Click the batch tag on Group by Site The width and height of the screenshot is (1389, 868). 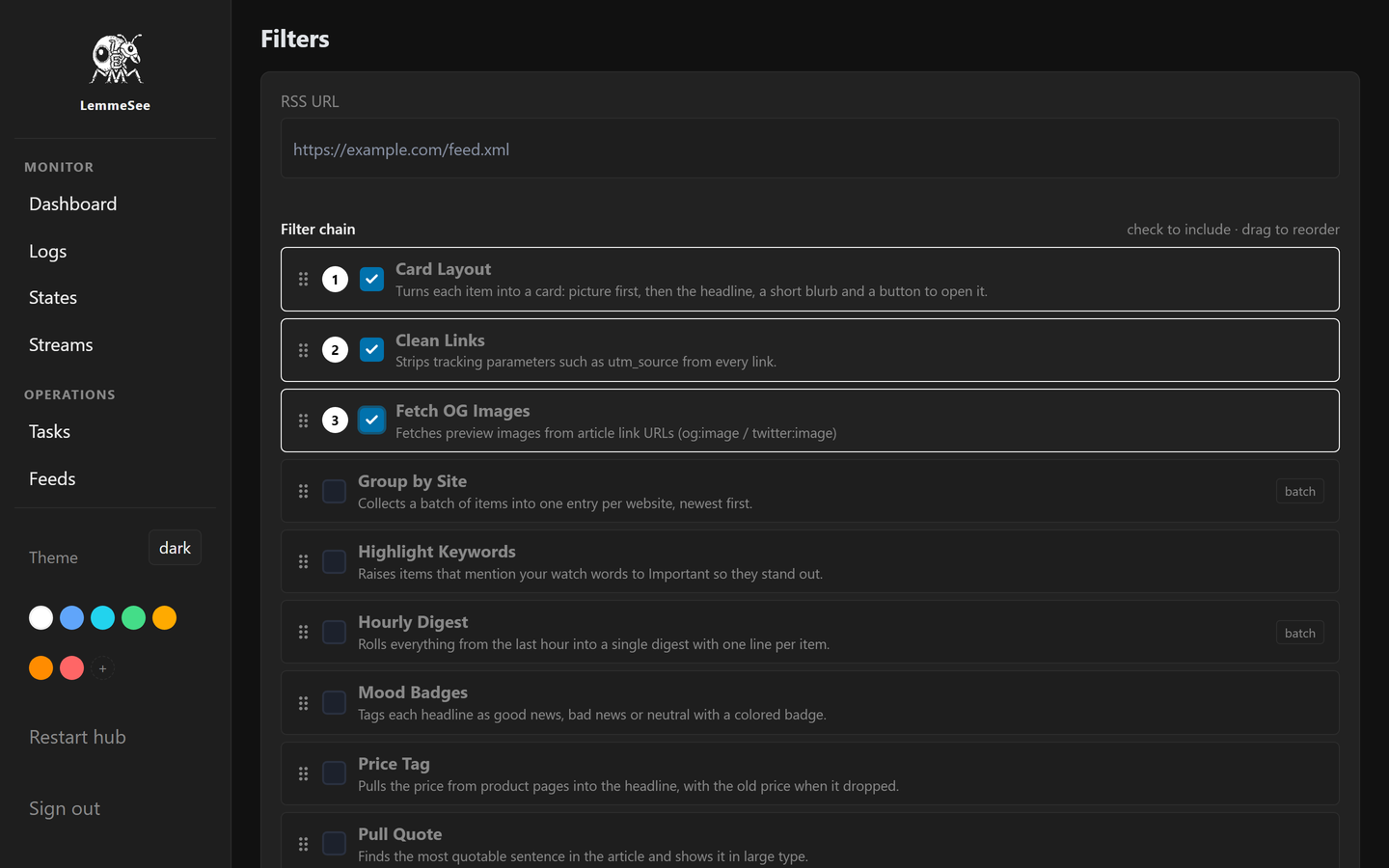[x=1300, y=491]
